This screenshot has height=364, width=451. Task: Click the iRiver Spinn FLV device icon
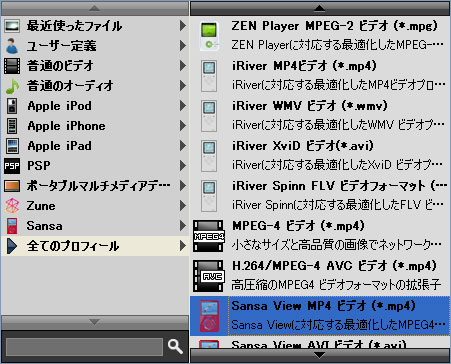click(209, 196)
